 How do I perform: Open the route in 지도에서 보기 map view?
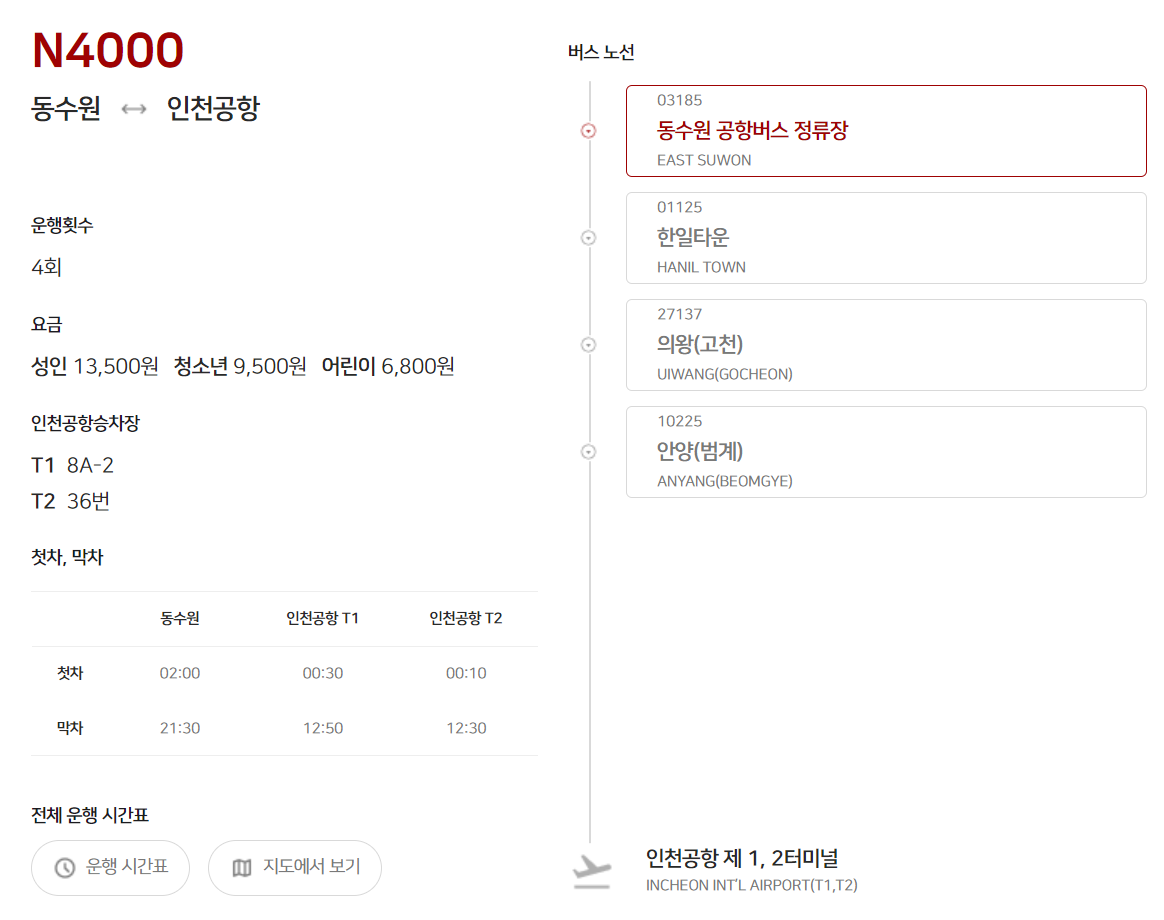[x=294, y=868]
